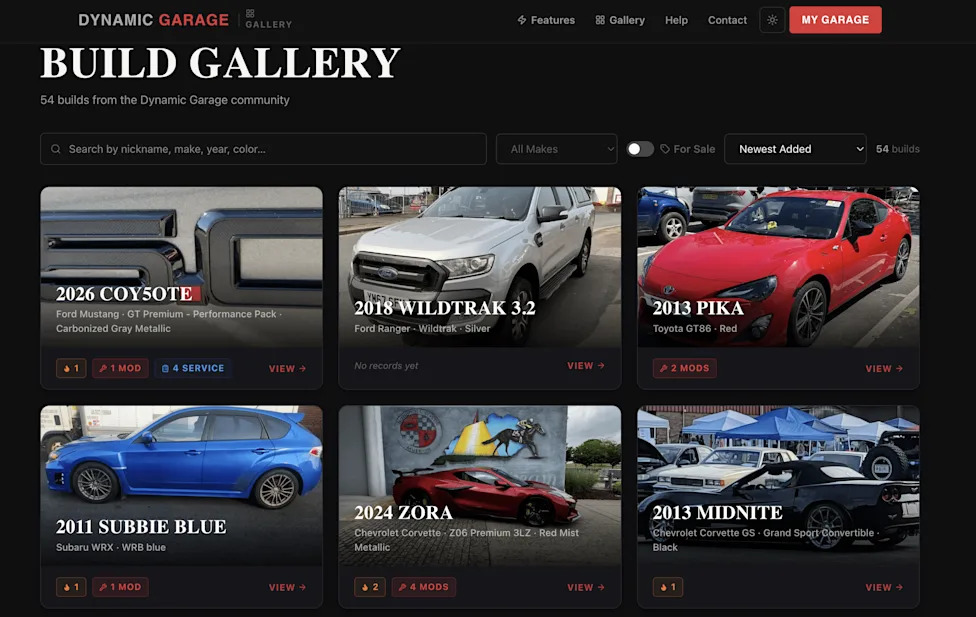Click the 2011 SUBBIE BLUE title
Viewport: 976px width, 617px height.
[x=141, y=527]
